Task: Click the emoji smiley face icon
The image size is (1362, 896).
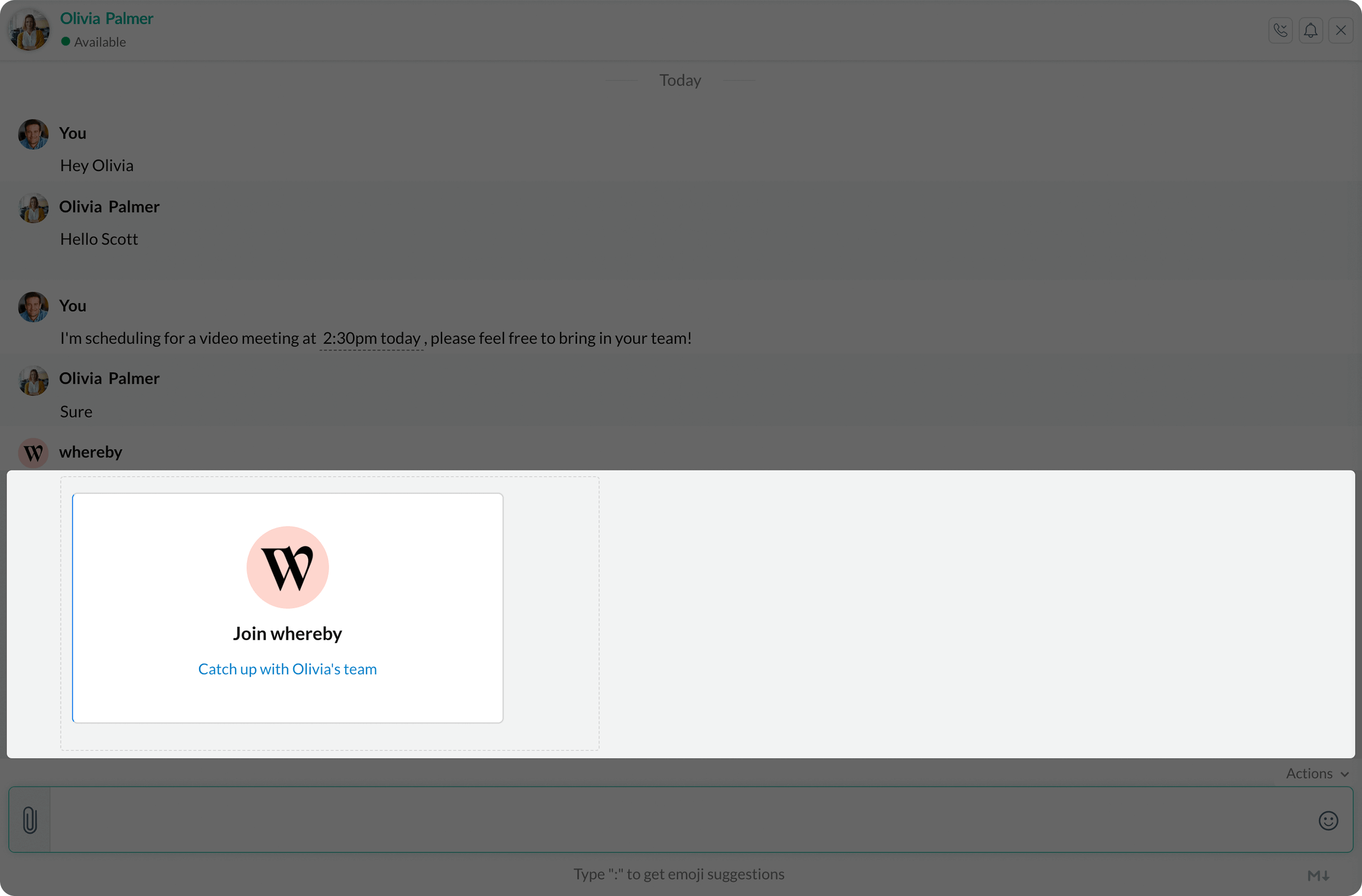Action: (1329, 820)
